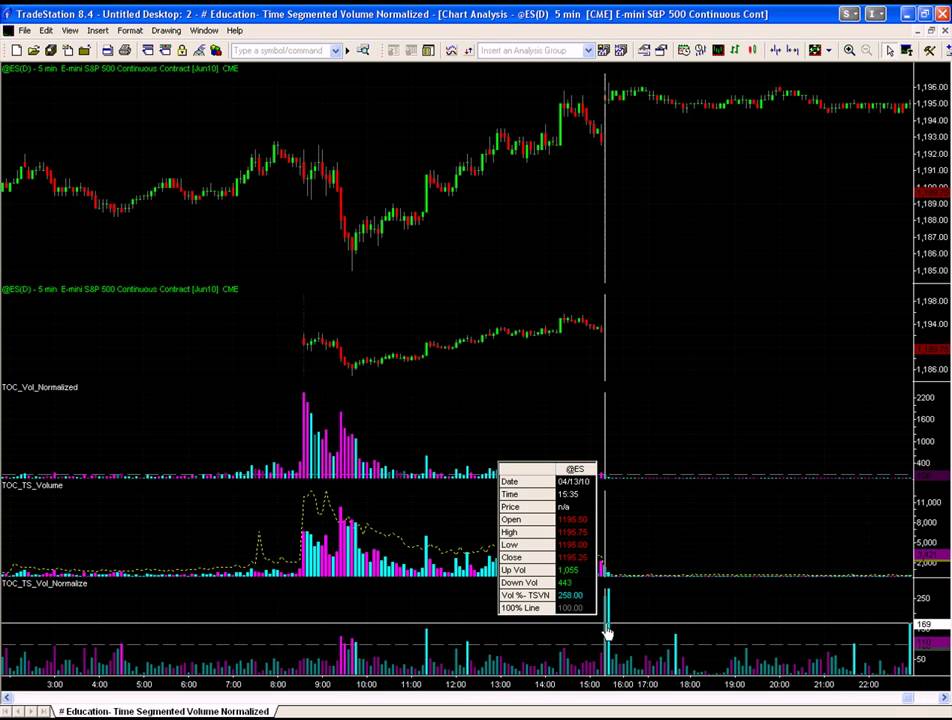The height and width of the screenshot is (720, 952).
Task: Open the Insert menu
Action: click(x=98, y=30)
